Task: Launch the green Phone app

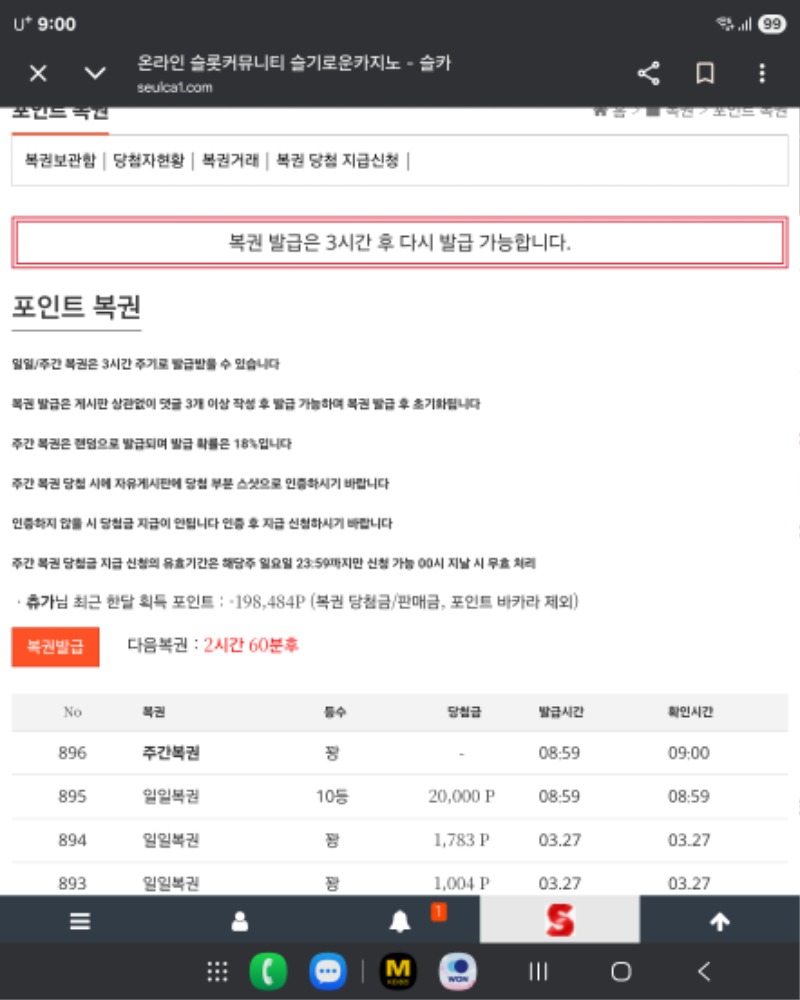Action: click(x=267, y=971)
